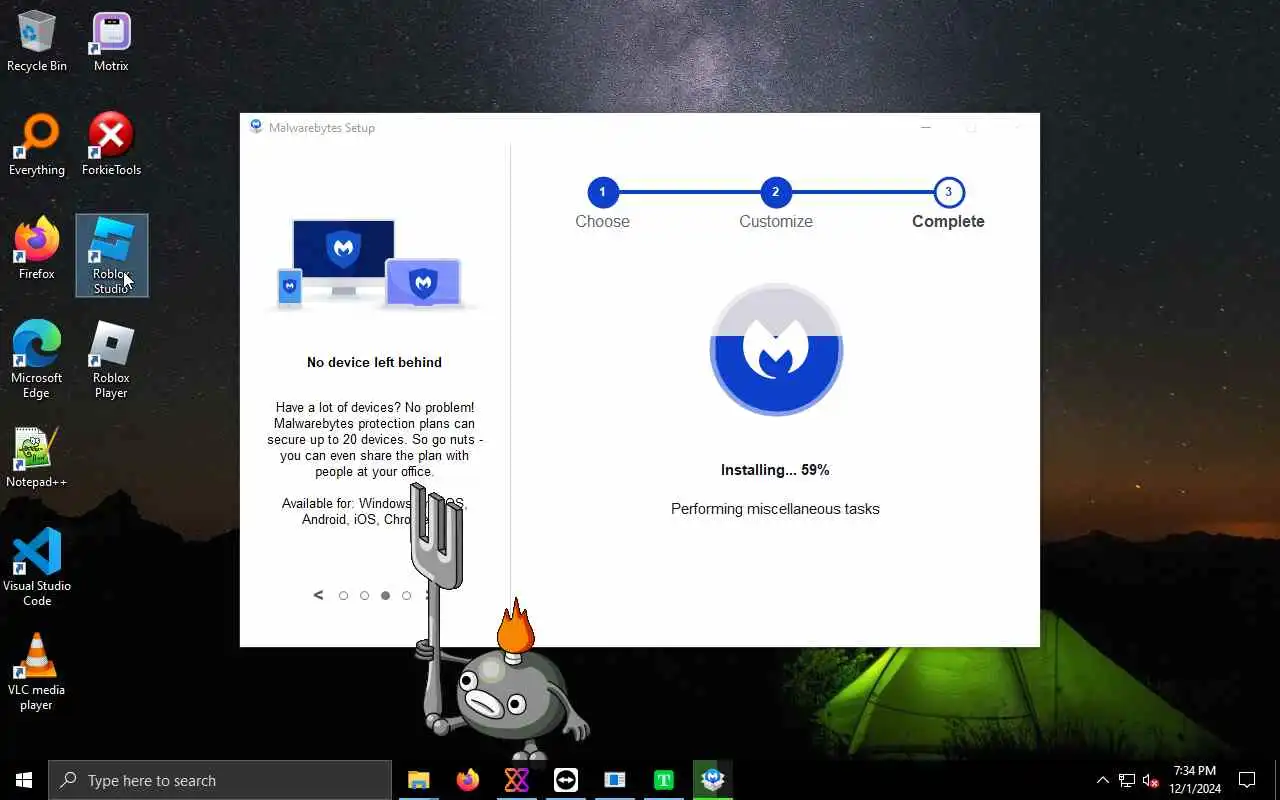Click the muted volume tray icon
This screenshot has height=800, width=1280.
tap(1150, 780)
